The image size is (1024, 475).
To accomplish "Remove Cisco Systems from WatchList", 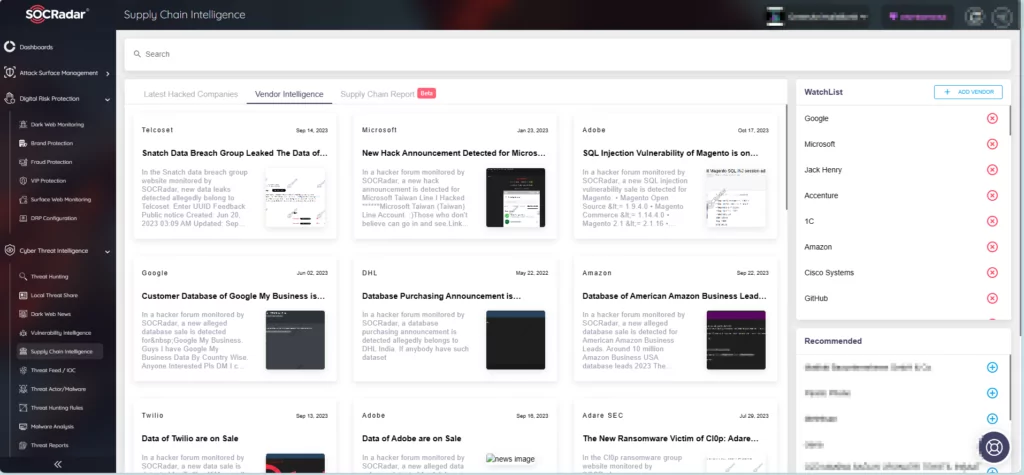I will point(992,272).
